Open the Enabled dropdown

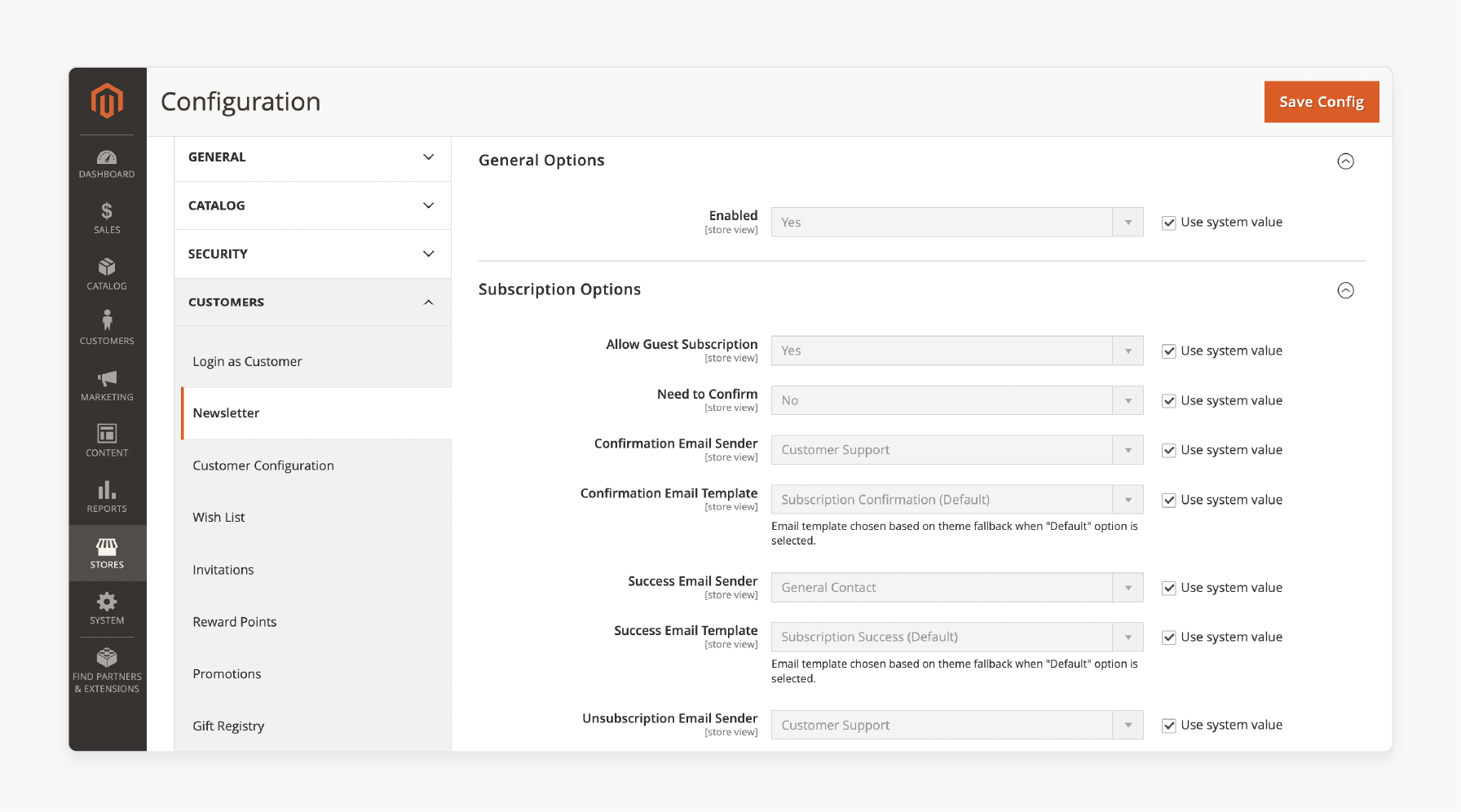pos(957,222)
